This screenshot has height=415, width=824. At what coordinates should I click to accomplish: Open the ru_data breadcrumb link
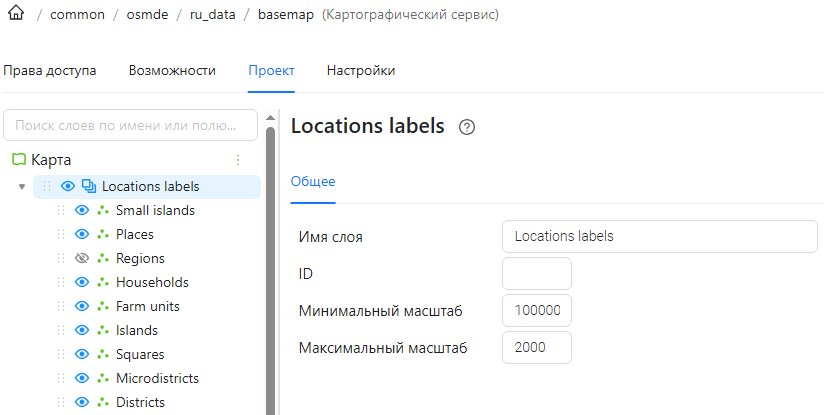coord(212,14)
